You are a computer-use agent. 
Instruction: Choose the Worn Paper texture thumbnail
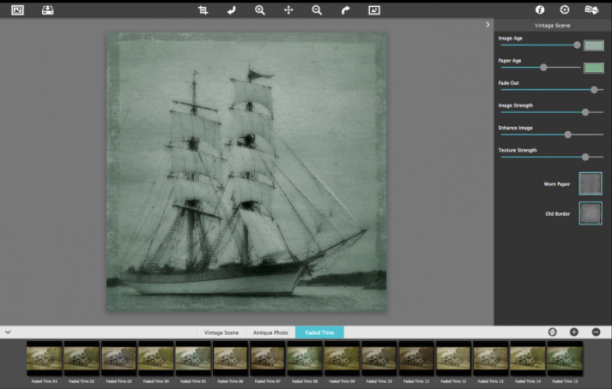pos(591,183)
